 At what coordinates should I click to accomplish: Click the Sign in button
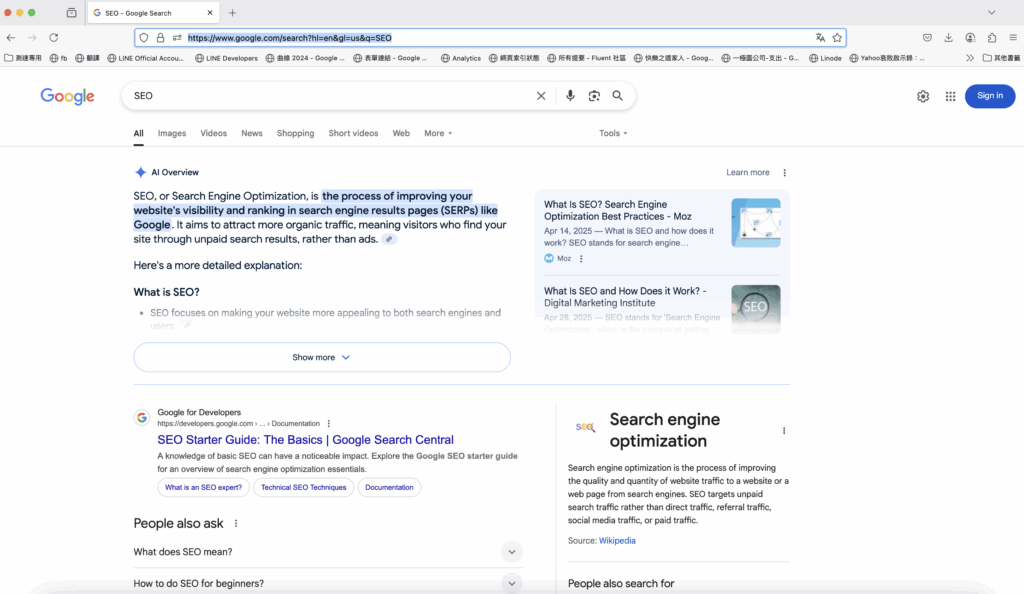coord(989,96)
